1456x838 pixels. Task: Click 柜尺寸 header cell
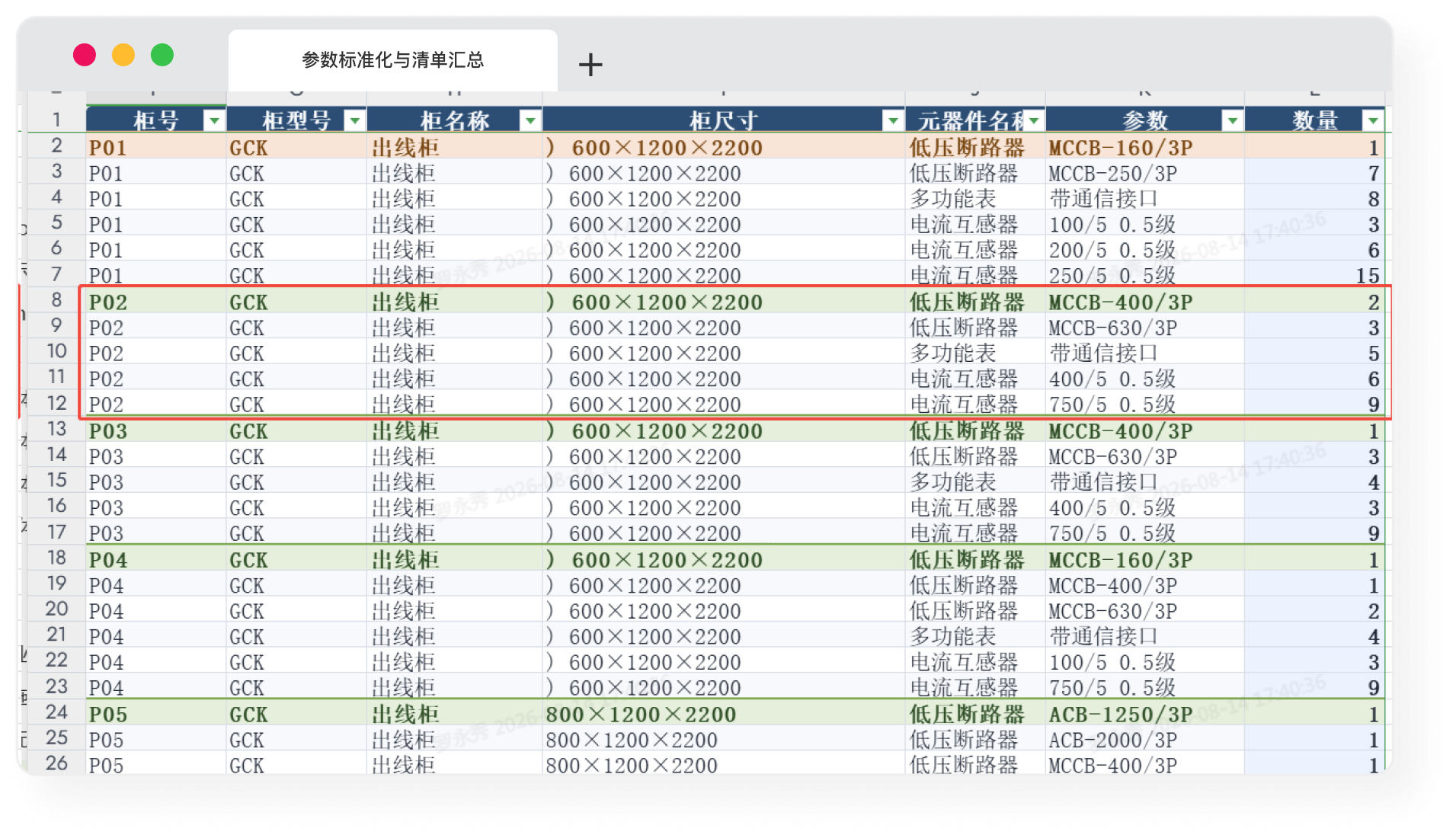724,120
